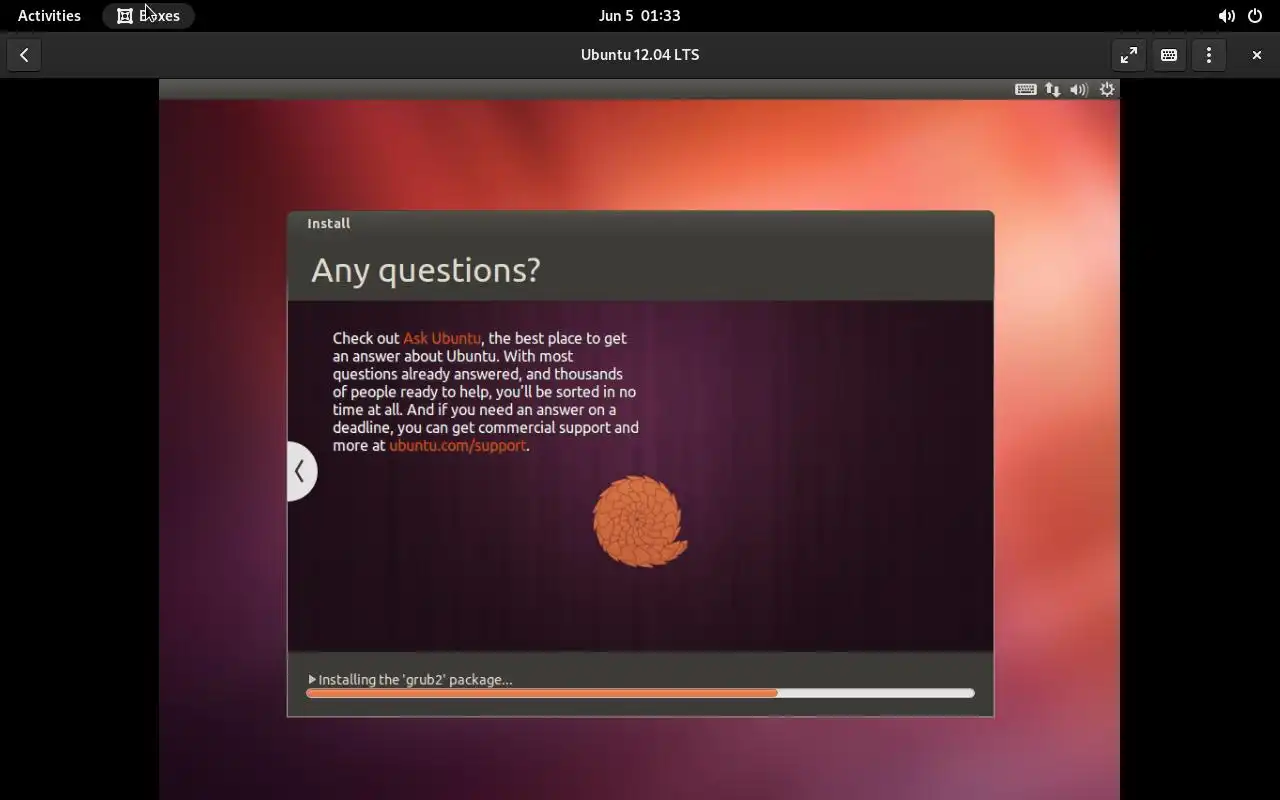Screen dimensions: 1280x800
Task: Open the clock showing Jun 5 01:33
Action: (x=640, y=15)
